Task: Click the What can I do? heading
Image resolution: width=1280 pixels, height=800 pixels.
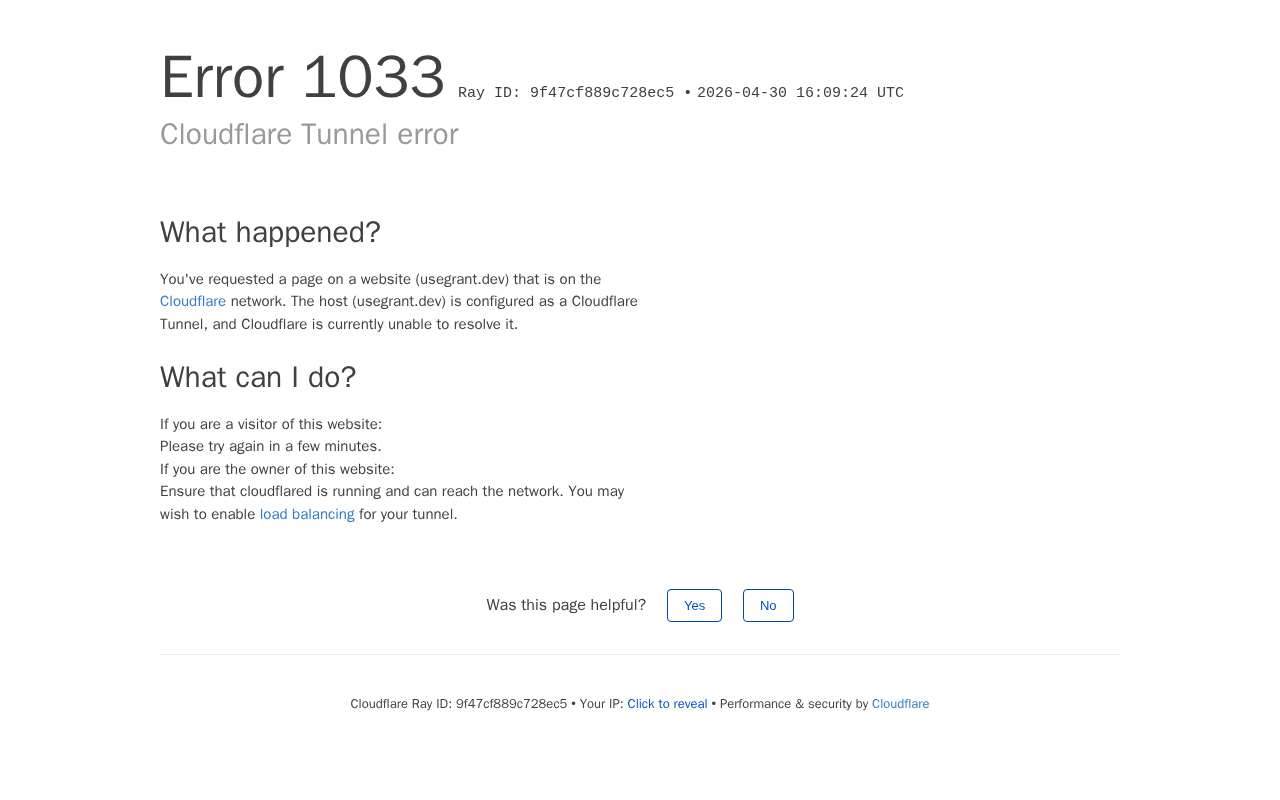Action: pyautogui.click(x=258, y=377)
